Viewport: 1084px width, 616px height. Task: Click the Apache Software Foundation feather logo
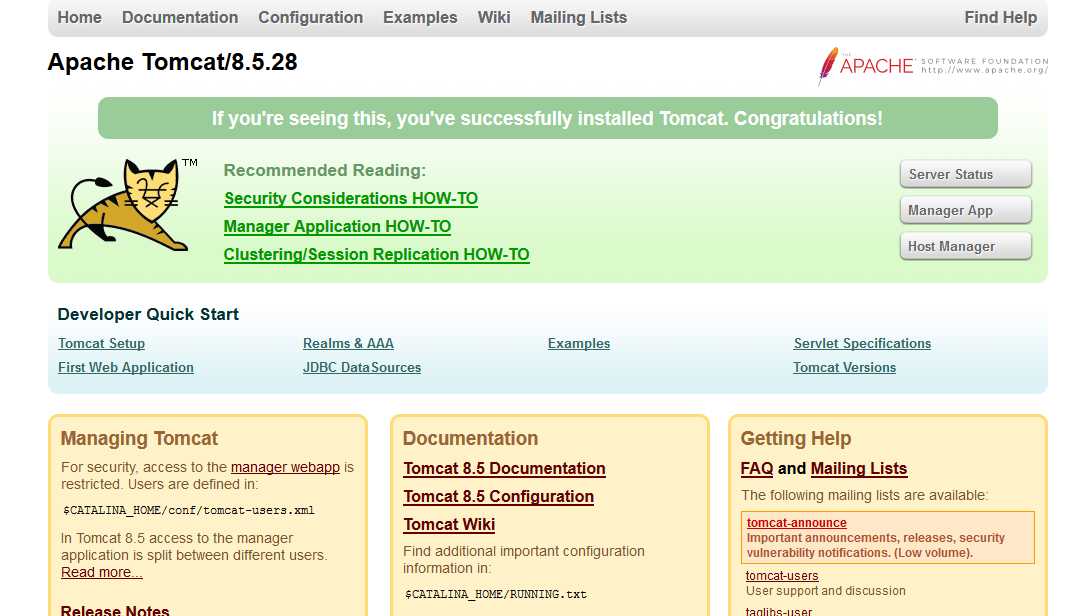pos(933,66)
